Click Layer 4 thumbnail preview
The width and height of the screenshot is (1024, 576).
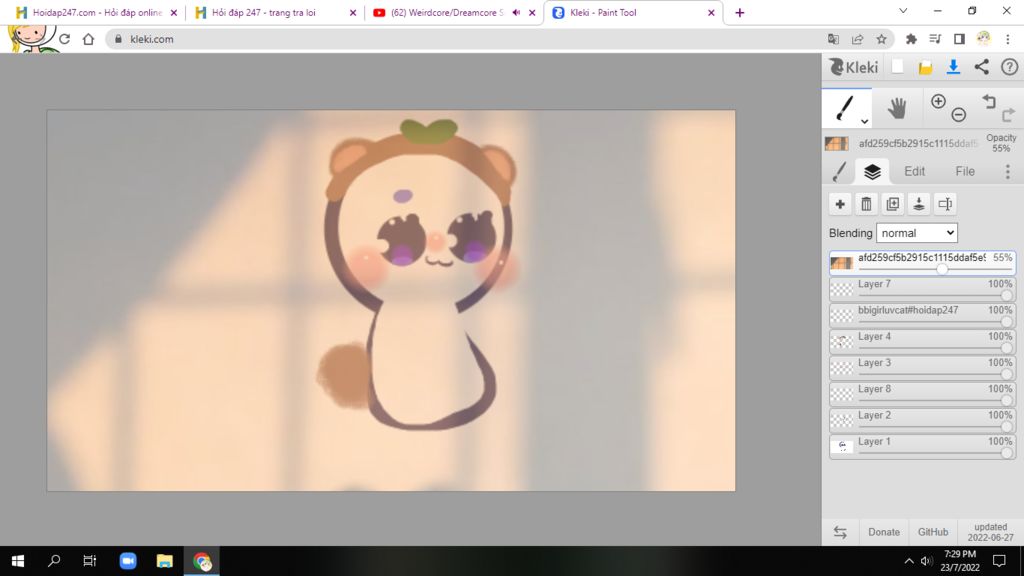click(x=842, y=341)
